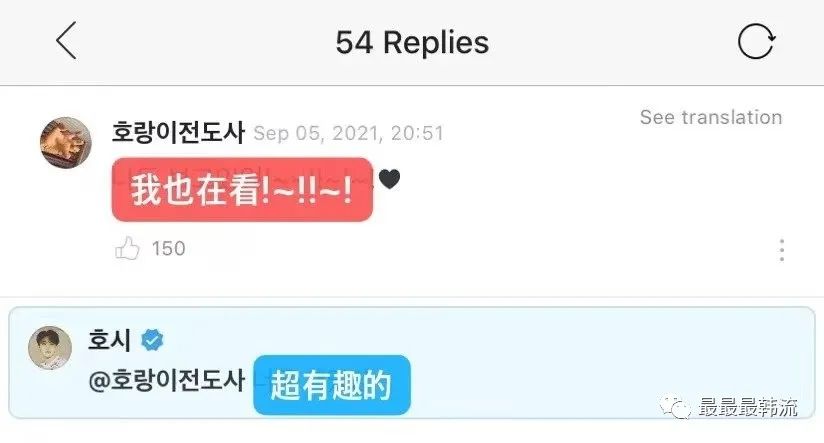Click the @호랑이전도사 mention in reply

point(167,380)
